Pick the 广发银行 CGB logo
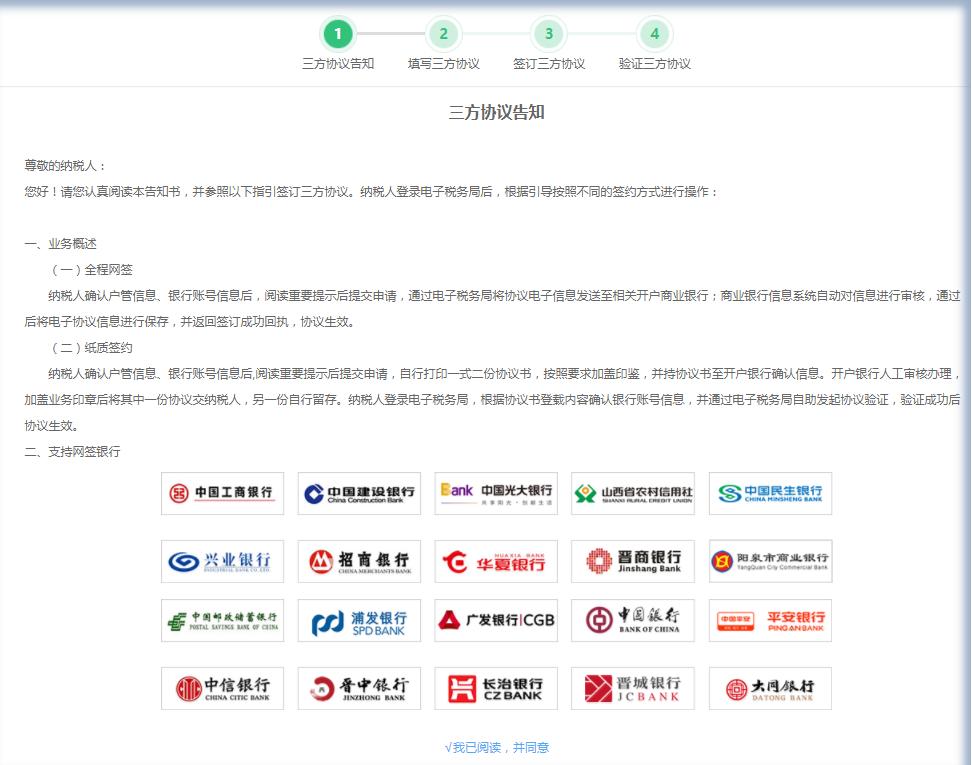 click(x=495, y=620)
